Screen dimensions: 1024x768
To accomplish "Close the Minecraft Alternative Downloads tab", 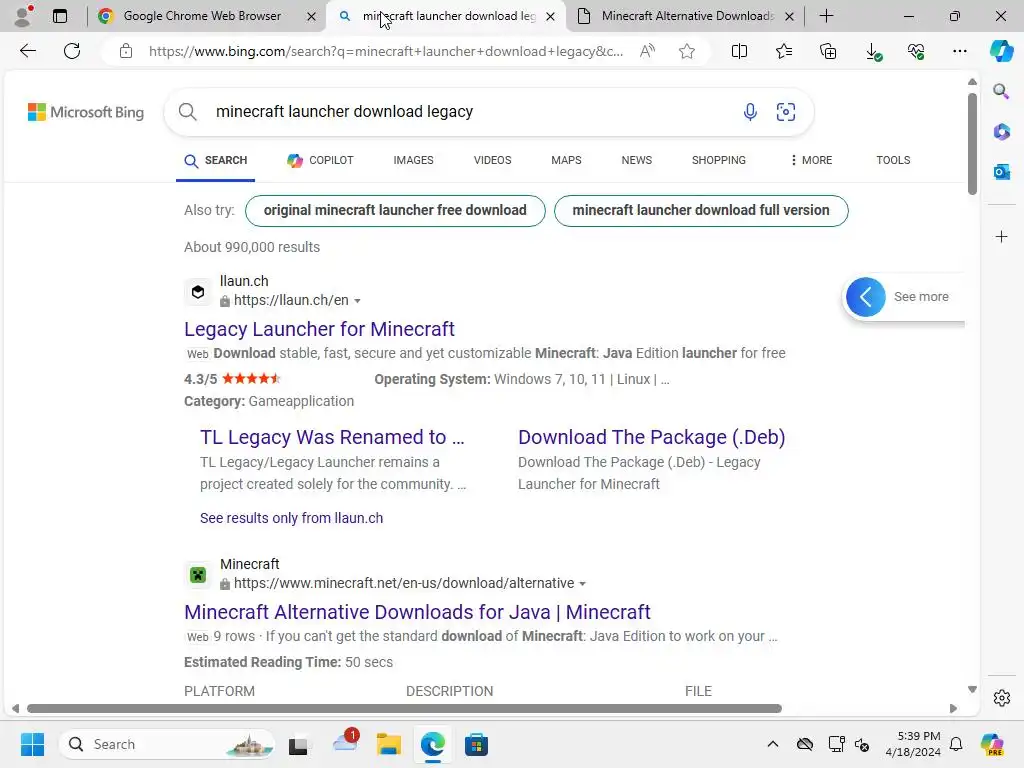I will (789, 16).
